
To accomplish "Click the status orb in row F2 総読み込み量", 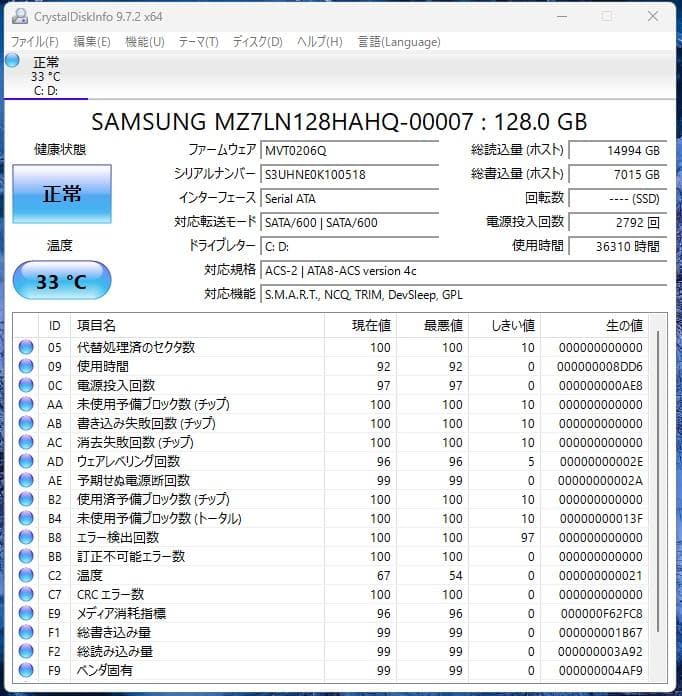I will click(x=26, y=651).
